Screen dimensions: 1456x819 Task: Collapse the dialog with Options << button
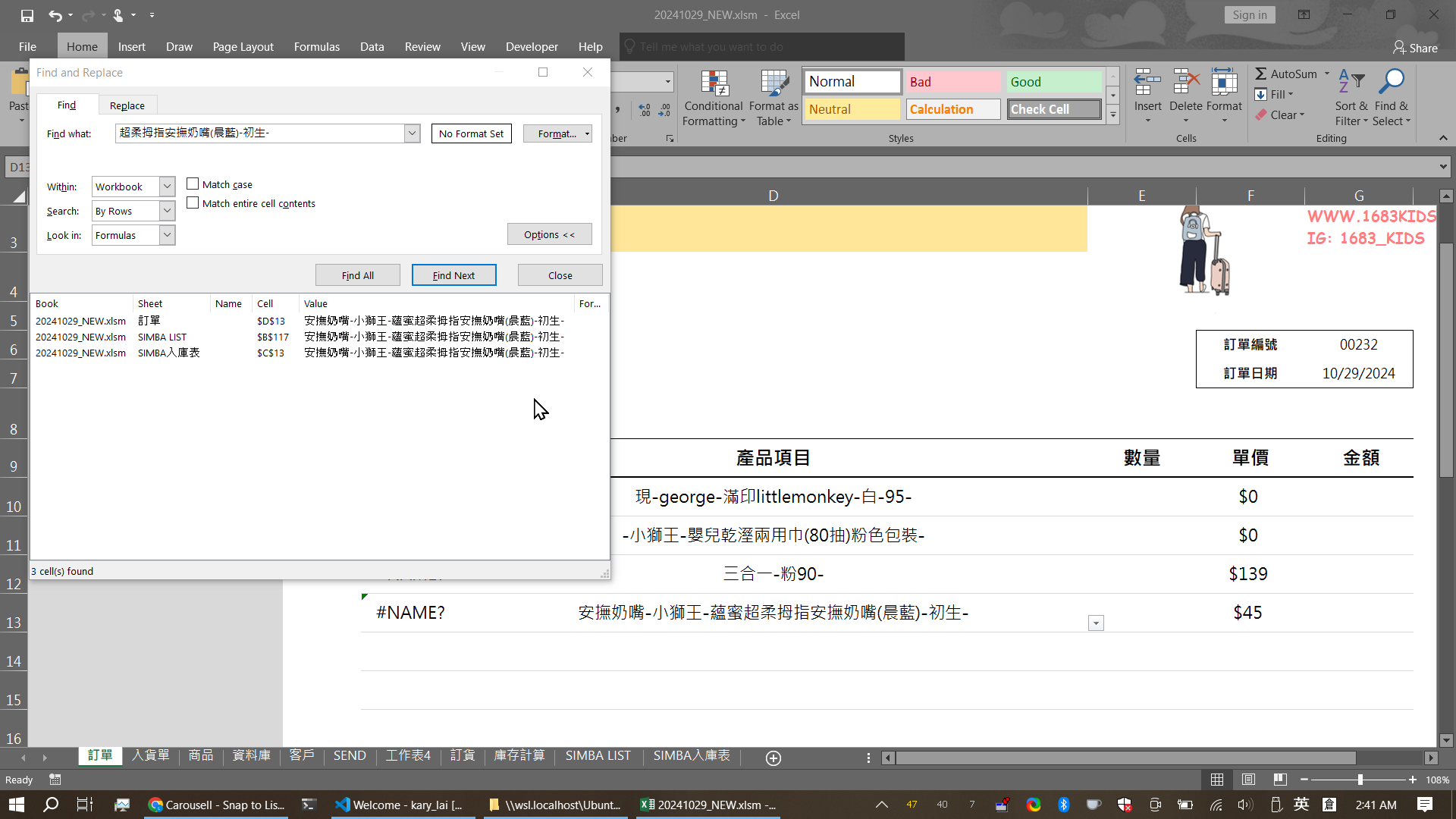(549, 234)
